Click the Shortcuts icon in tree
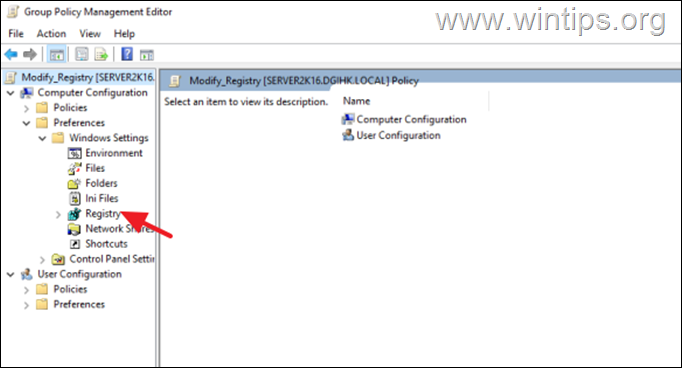The width and height of the screenshot is (682, 368). [x=75, y=244]
